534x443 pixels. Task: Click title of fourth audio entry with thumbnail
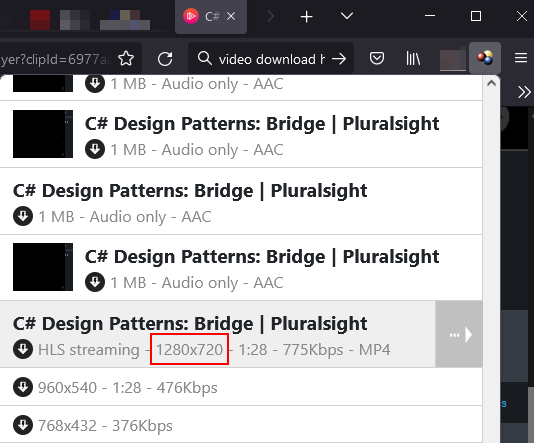262,257
